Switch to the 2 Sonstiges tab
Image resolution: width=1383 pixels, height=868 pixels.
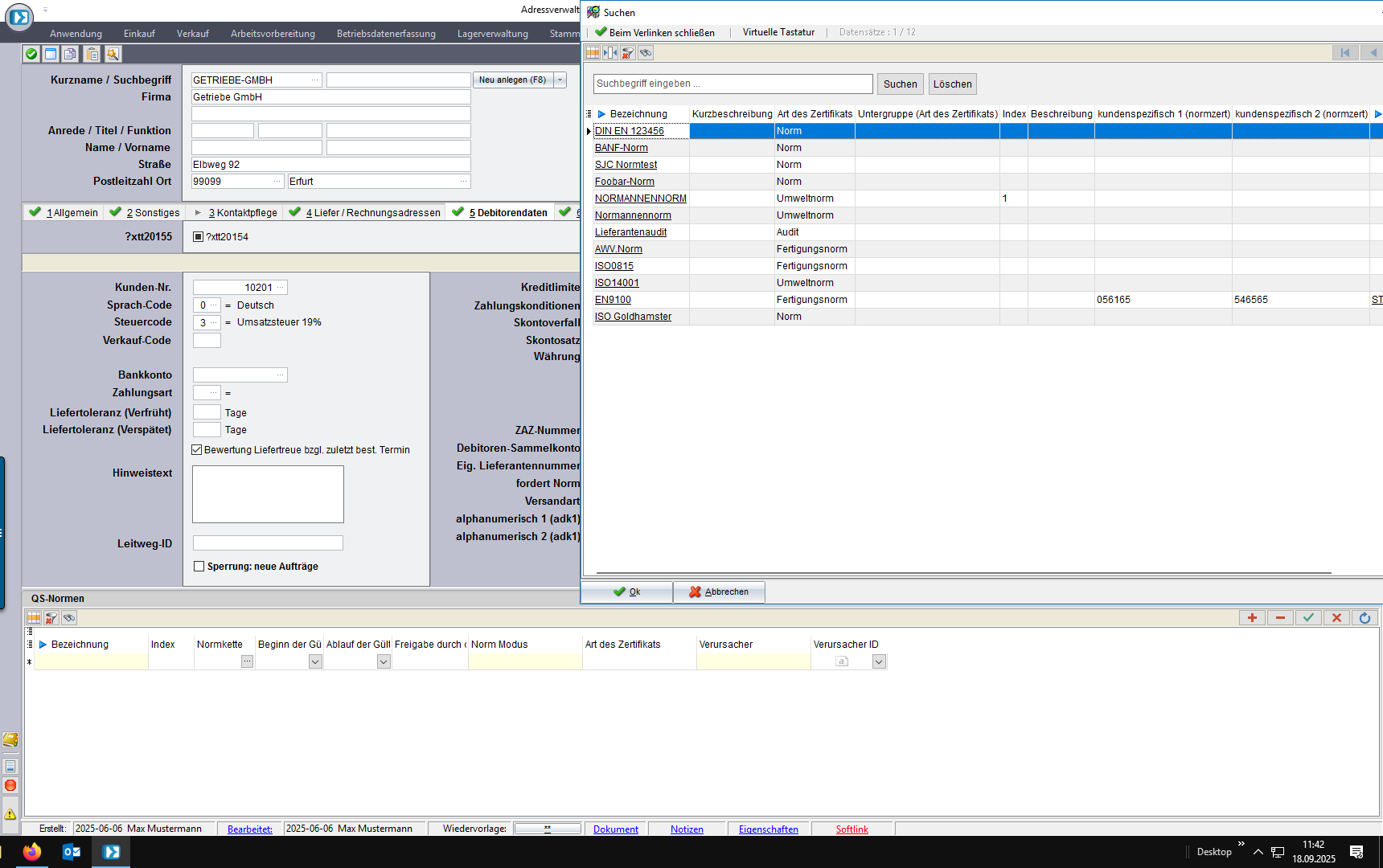[x=147, y=213]
